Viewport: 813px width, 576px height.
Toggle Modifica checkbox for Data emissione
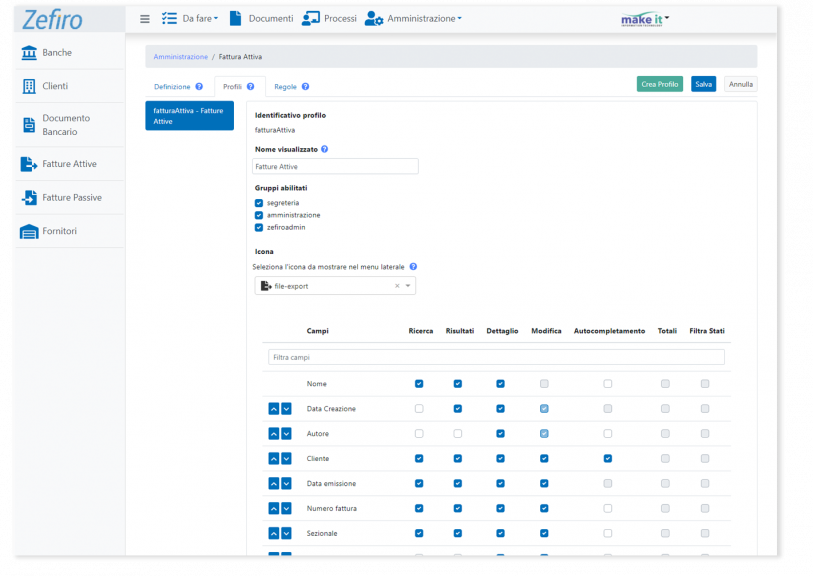tap(544, 483)
